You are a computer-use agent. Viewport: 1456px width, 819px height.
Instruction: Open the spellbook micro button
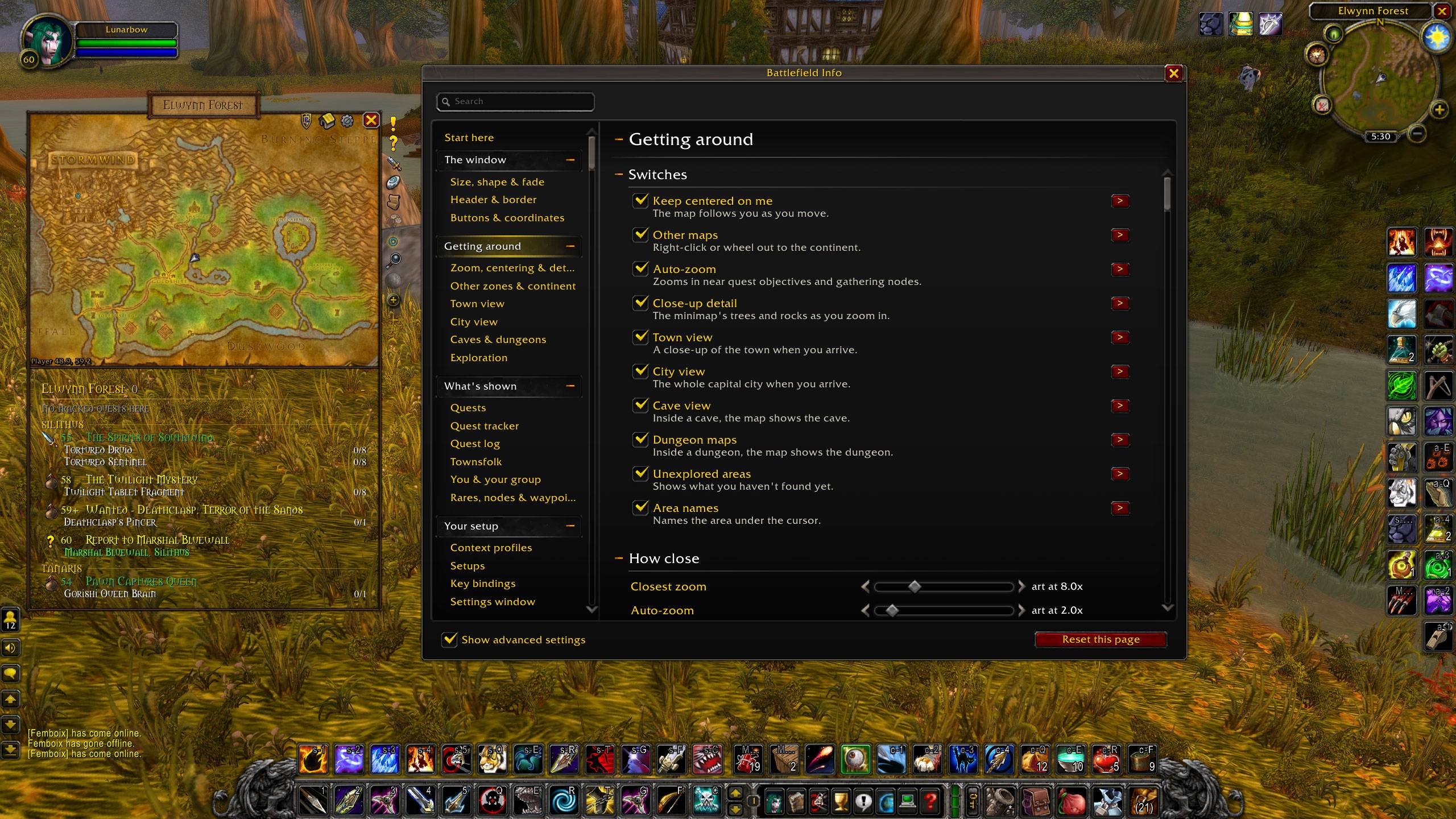797,802
